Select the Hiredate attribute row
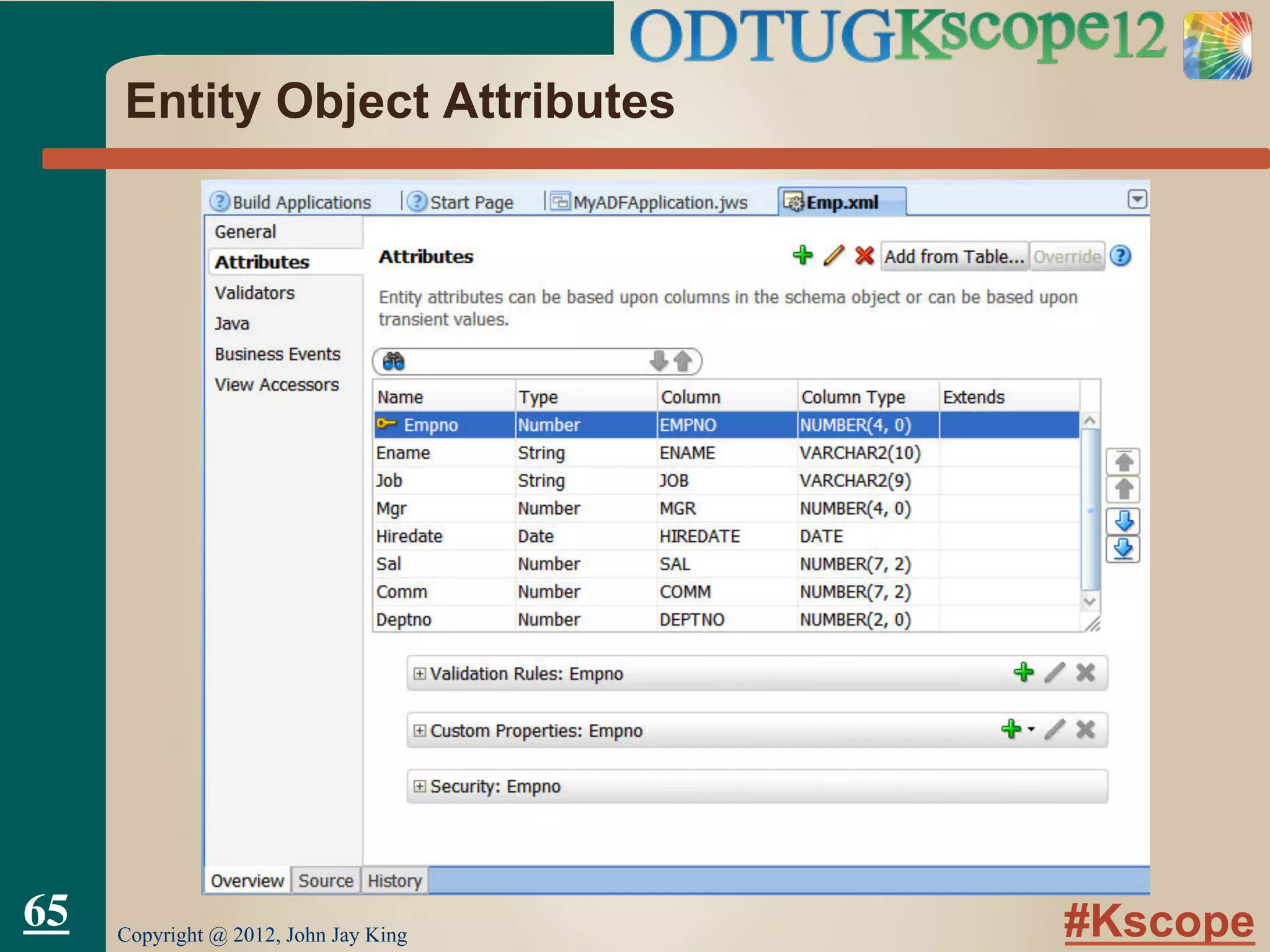The width and height of the screenshot is (1270, 952). 726,537
